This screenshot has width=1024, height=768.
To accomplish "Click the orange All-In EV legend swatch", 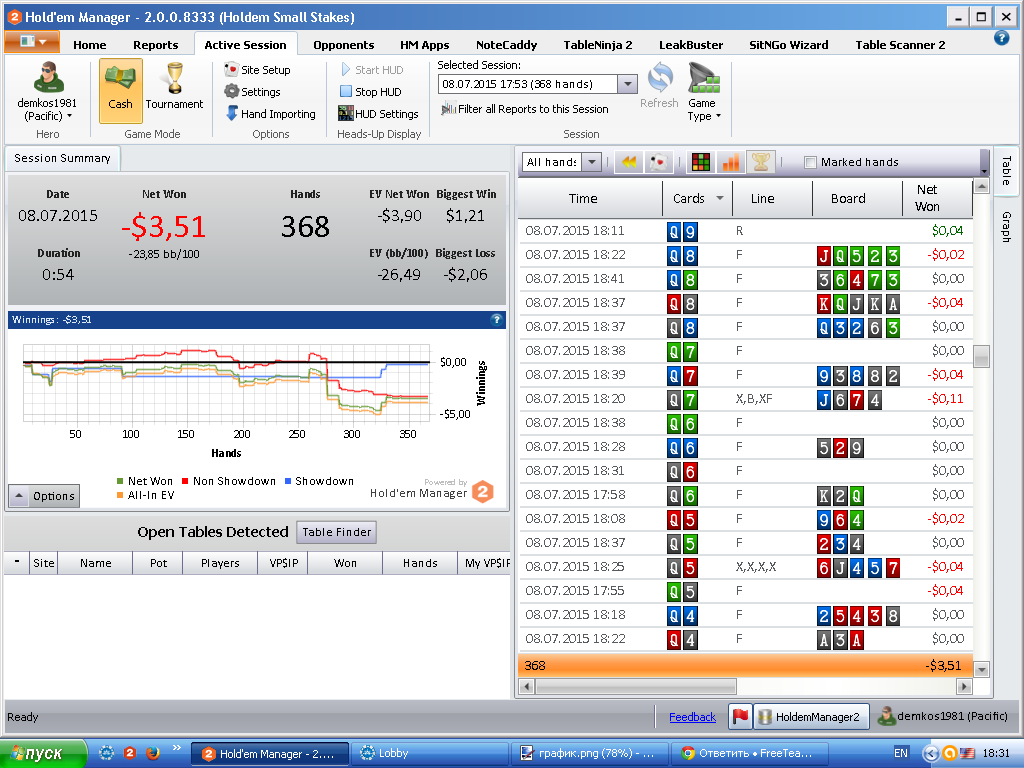I will [120, 496].
